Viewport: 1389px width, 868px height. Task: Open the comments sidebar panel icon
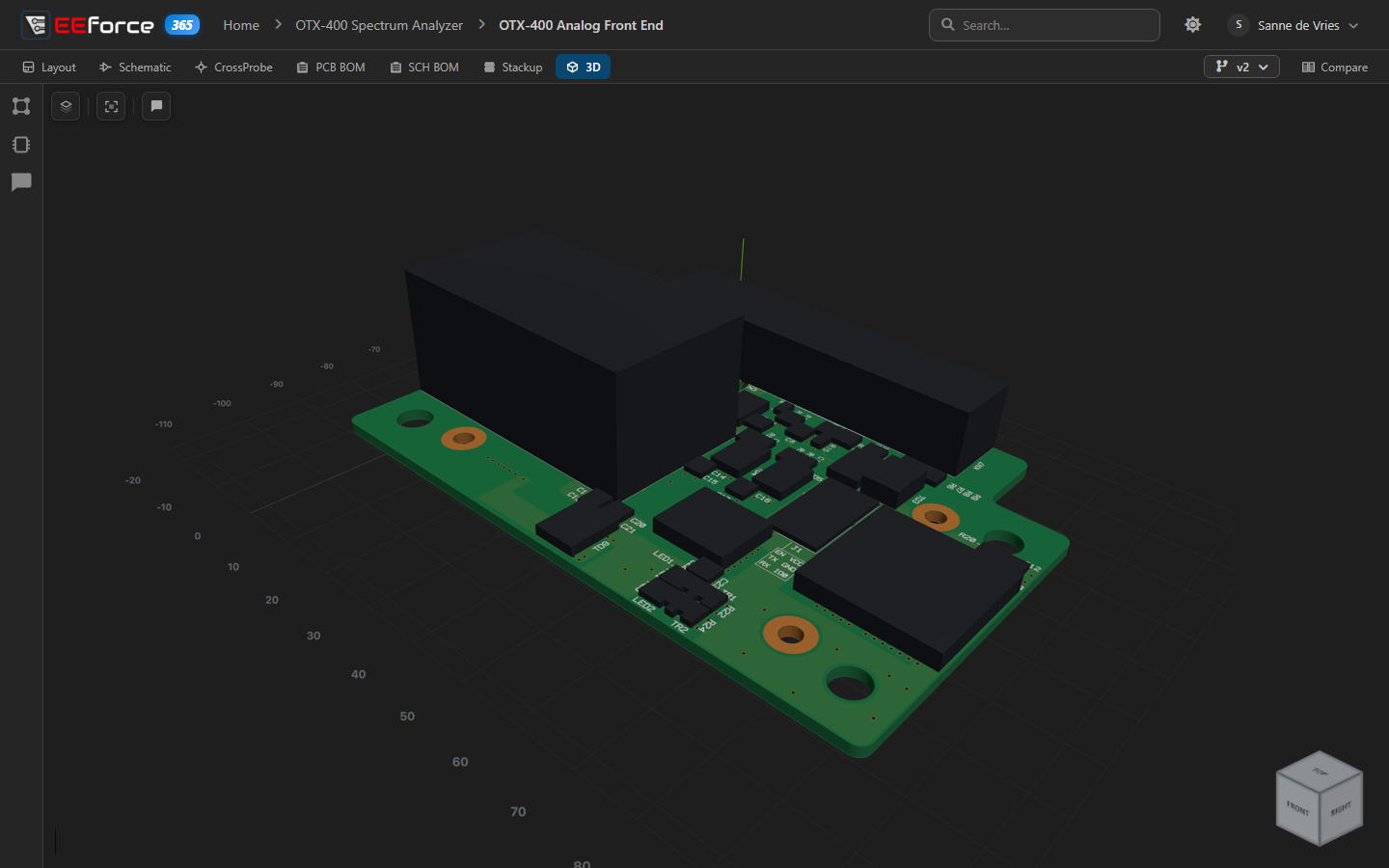21,182
